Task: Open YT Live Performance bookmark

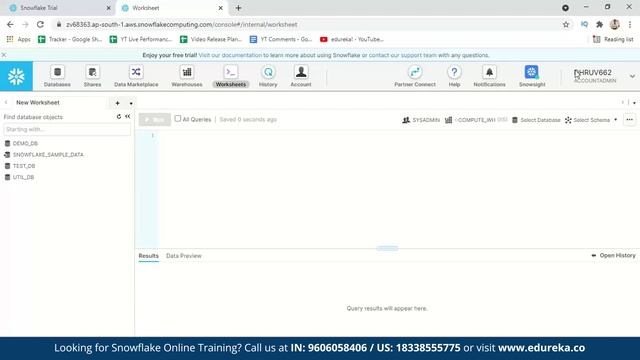Action: [141, 39]
